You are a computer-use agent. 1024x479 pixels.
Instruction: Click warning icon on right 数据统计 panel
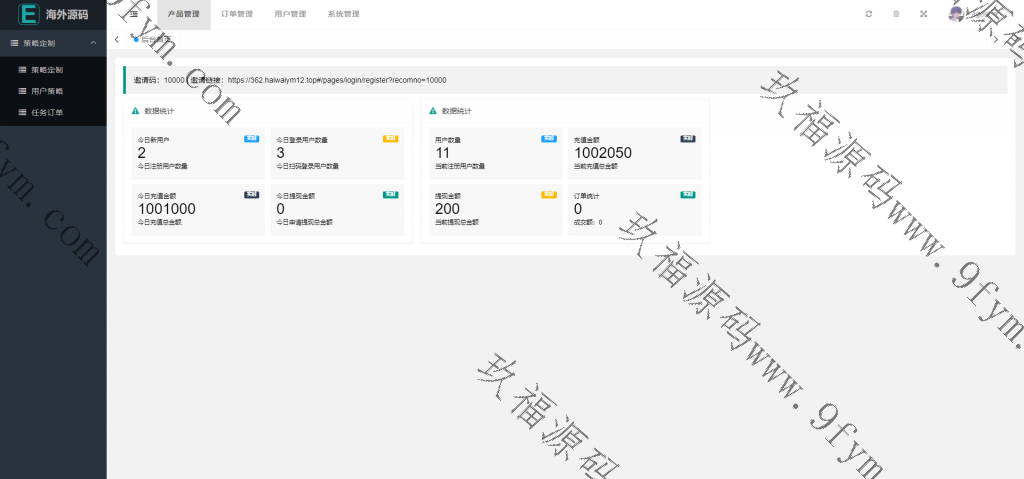pos(433,111)
